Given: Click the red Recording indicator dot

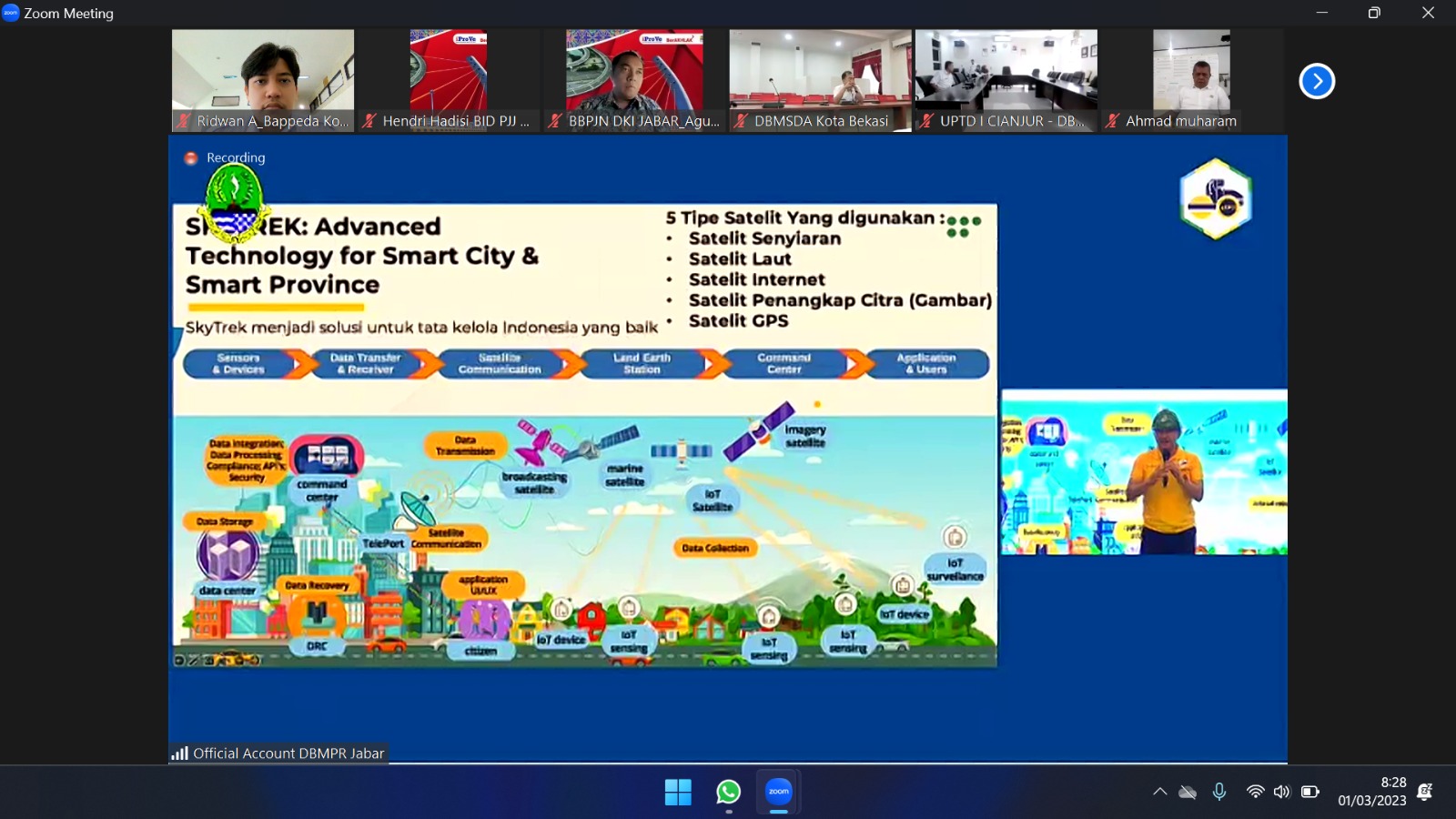Looking at the screenshot, I should (191, 158).
